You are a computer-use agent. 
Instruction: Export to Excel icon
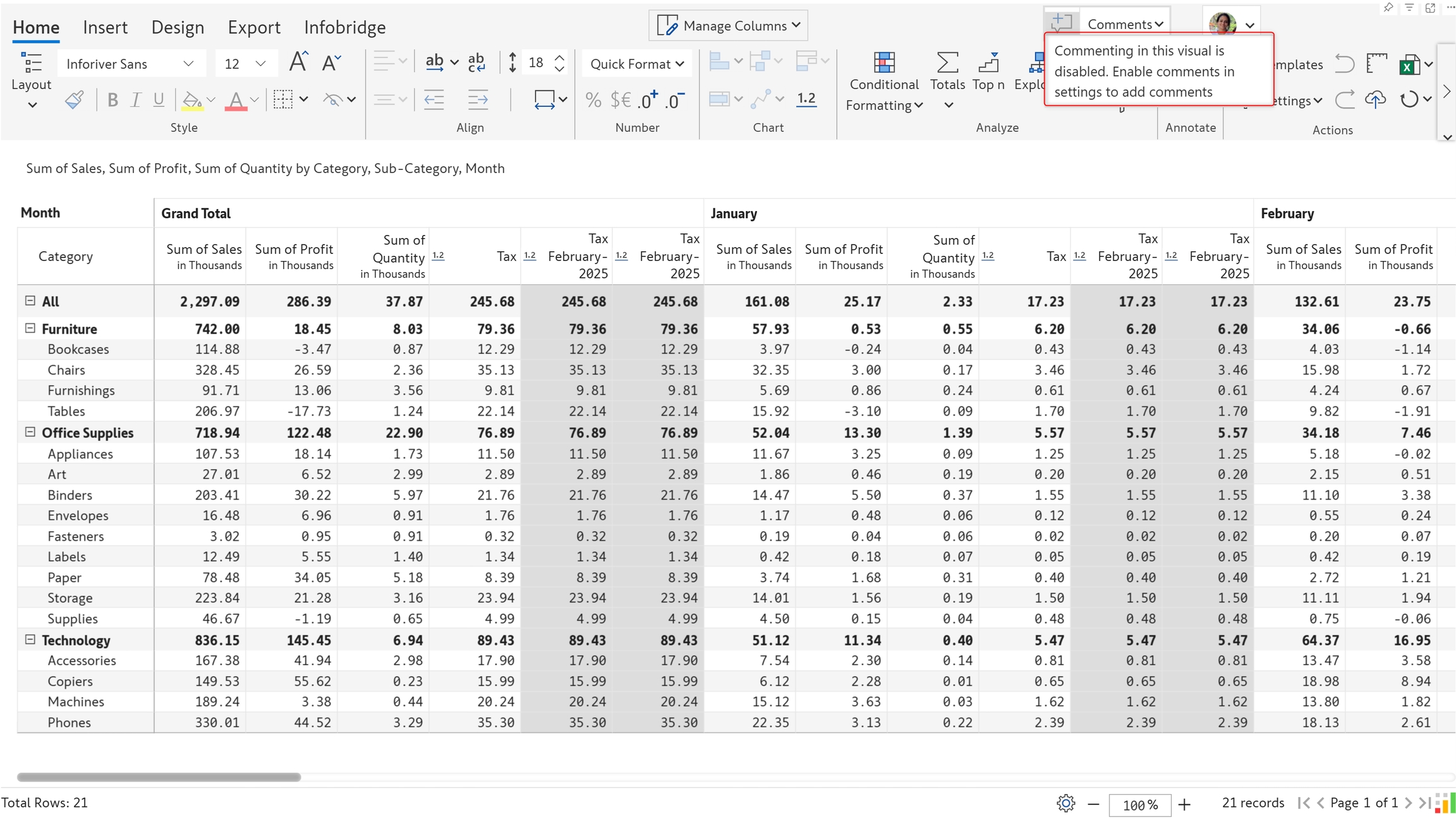[x=1409, y=64]
